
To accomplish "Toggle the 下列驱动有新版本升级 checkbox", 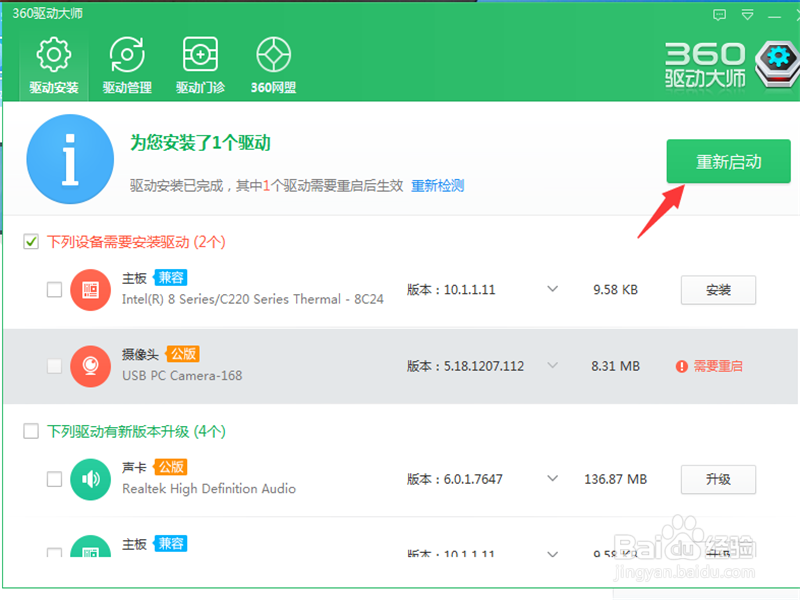I will click(31, 431).
